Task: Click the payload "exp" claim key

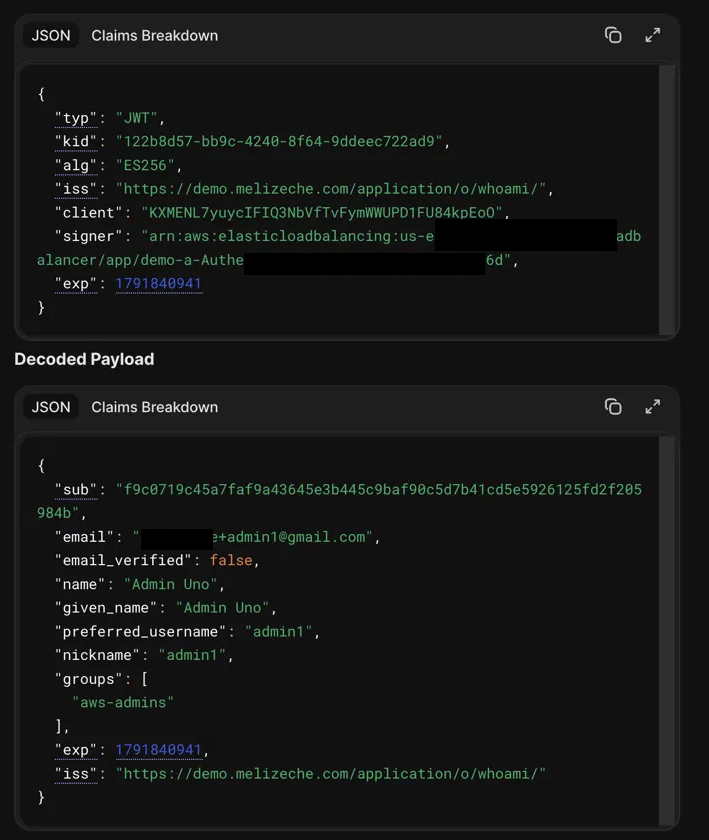Action: [x=76, y=750]
